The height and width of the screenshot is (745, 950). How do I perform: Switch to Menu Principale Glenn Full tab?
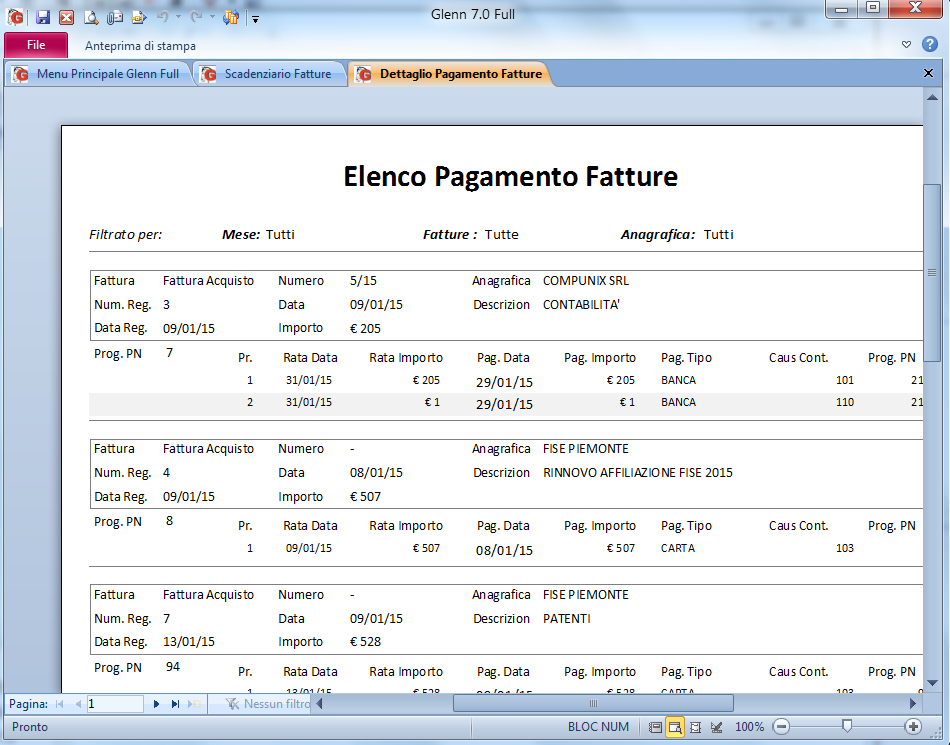pyautogui.click(x=98, y=74)
